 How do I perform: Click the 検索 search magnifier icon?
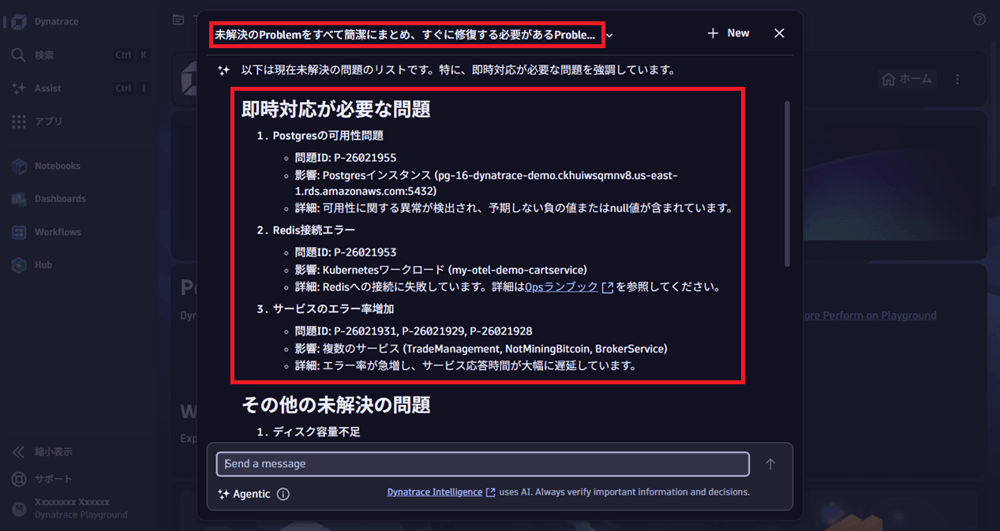tap(18, 55)
